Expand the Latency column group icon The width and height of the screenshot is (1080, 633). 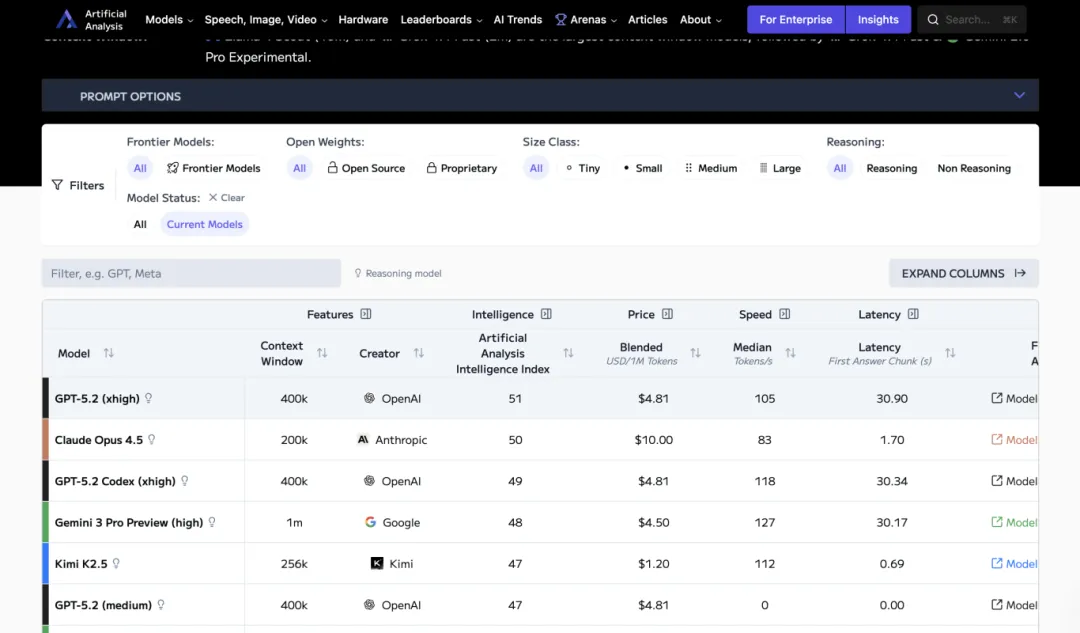point(913,314)
